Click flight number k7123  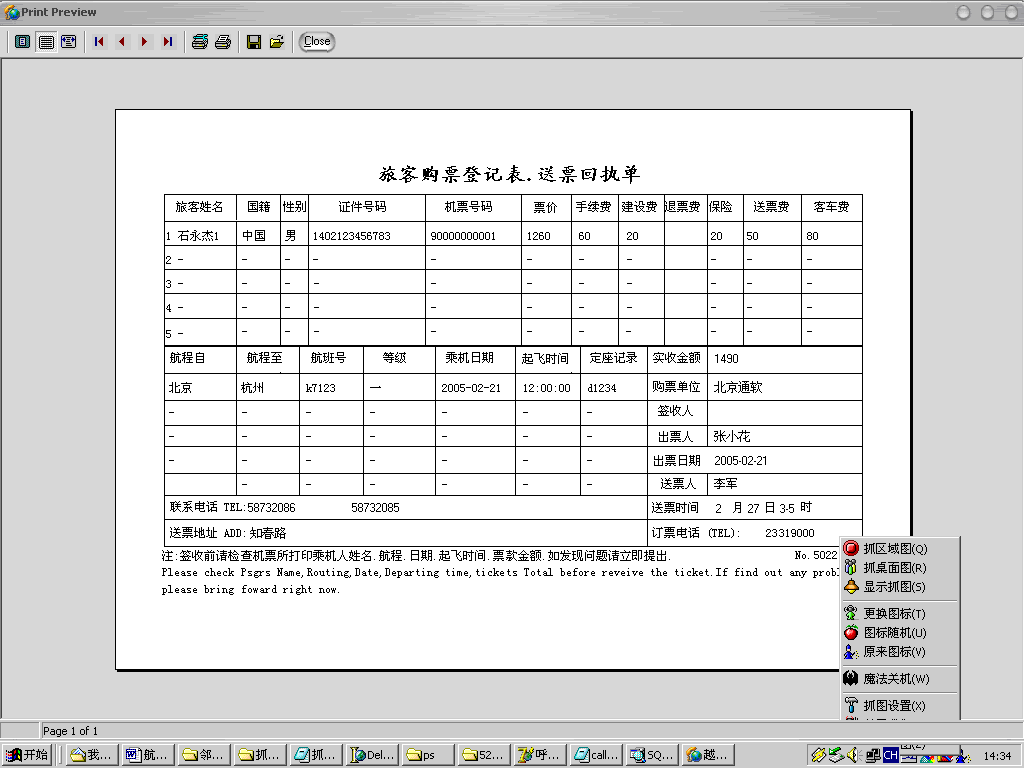coord(321,388)
